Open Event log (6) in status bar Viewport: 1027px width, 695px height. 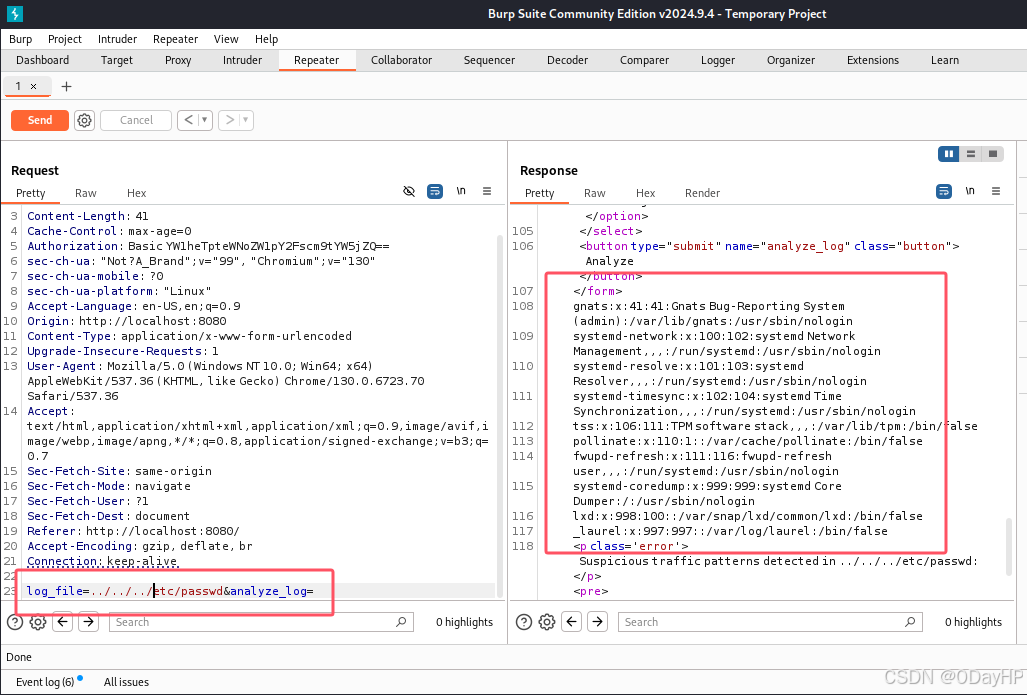(45, 682)
